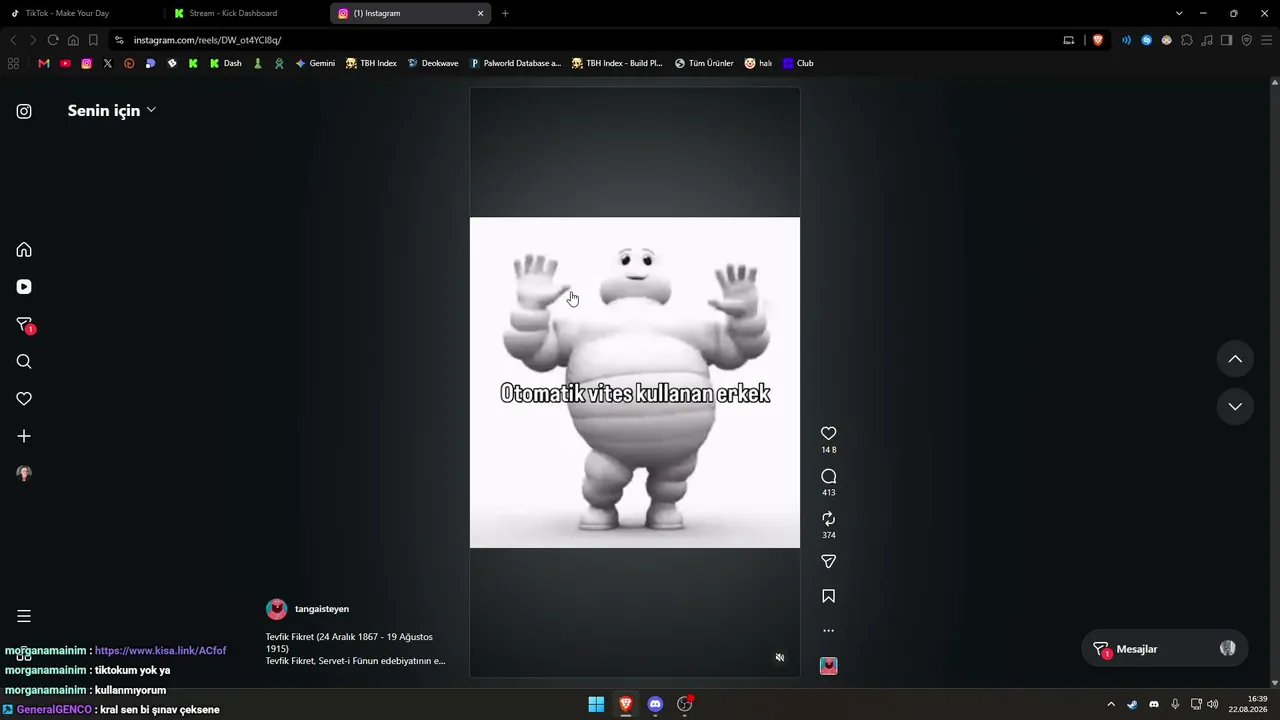Open the Deokwave bookmark
The width and height of the screenshot is (1280, 720).
[433, 63]
